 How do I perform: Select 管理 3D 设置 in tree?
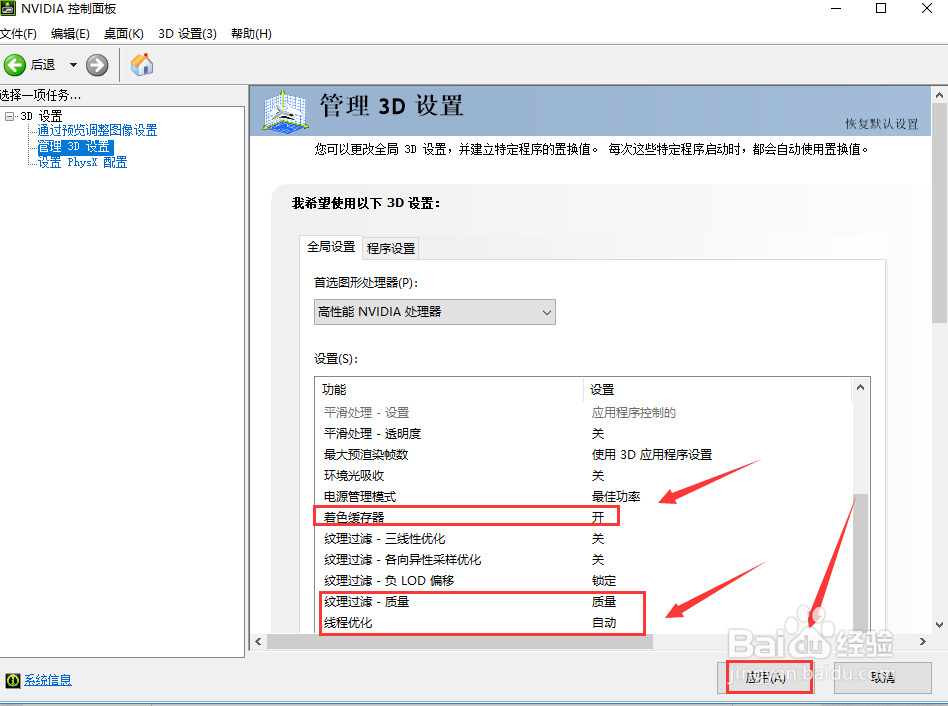pyautogui.click(x=75, y=147)
